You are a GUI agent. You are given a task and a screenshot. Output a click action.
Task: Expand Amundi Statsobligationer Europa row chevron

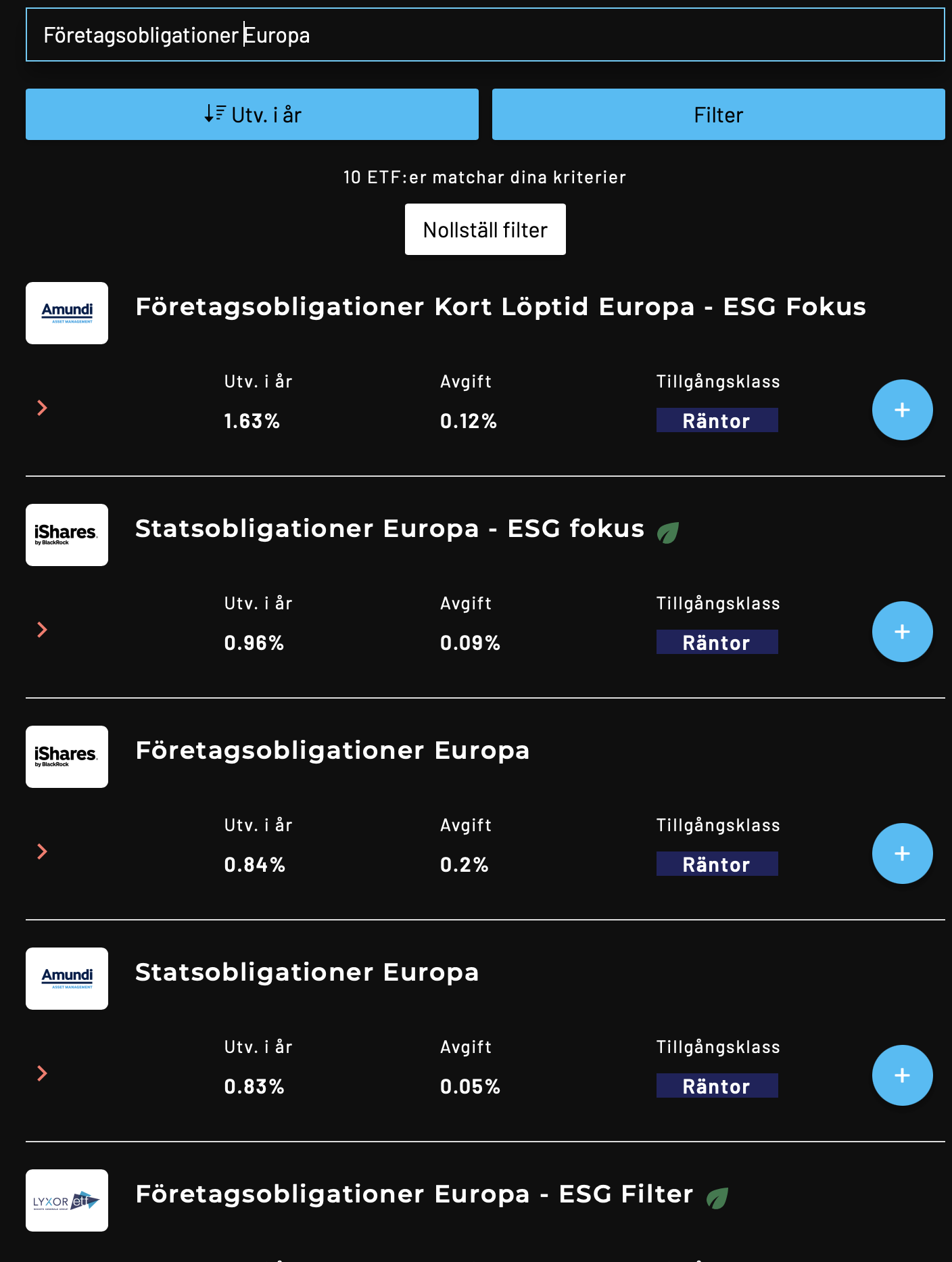click(x=42, y=1073)
